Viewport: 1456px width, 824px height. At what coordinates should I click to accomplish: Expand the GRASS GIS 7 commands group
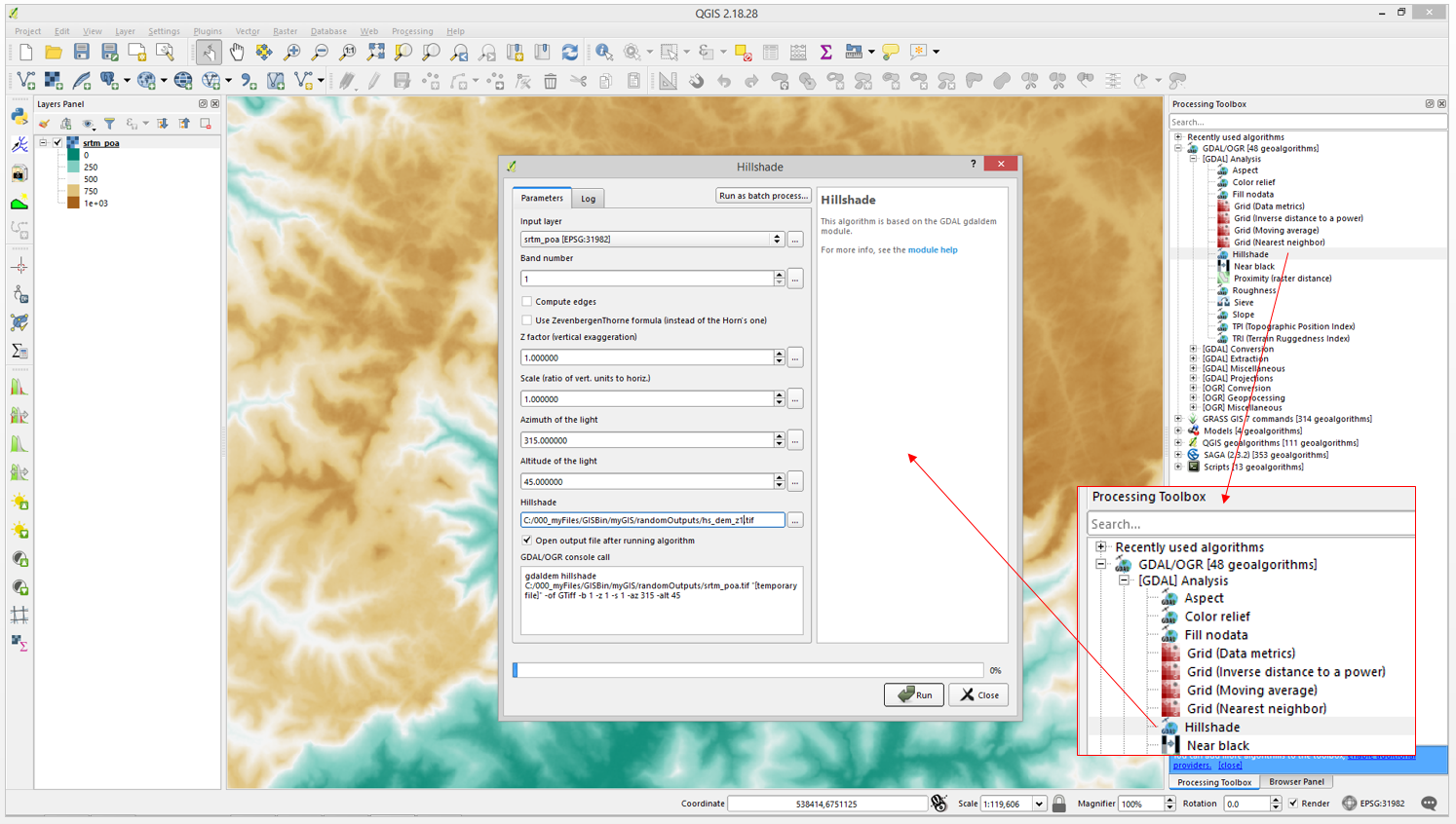coord(1178,419)
